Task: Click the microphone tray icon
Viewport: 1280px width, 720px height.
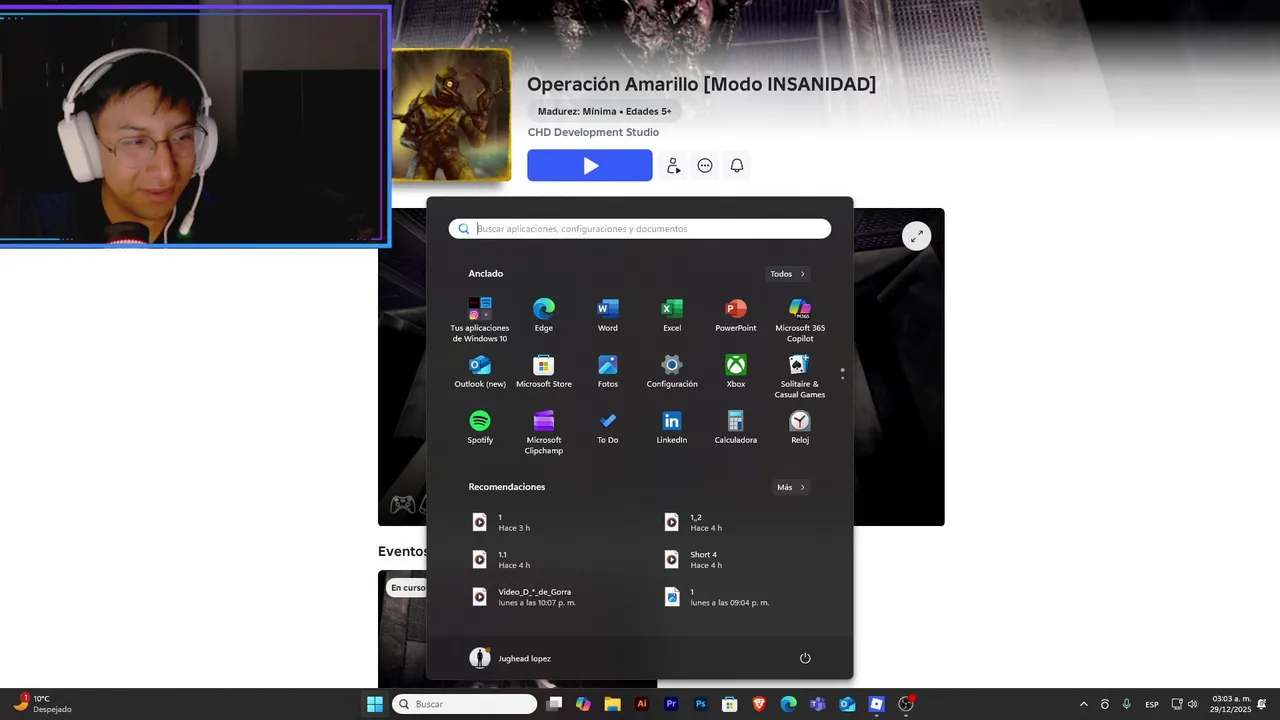Action: tap(1126, 704)
